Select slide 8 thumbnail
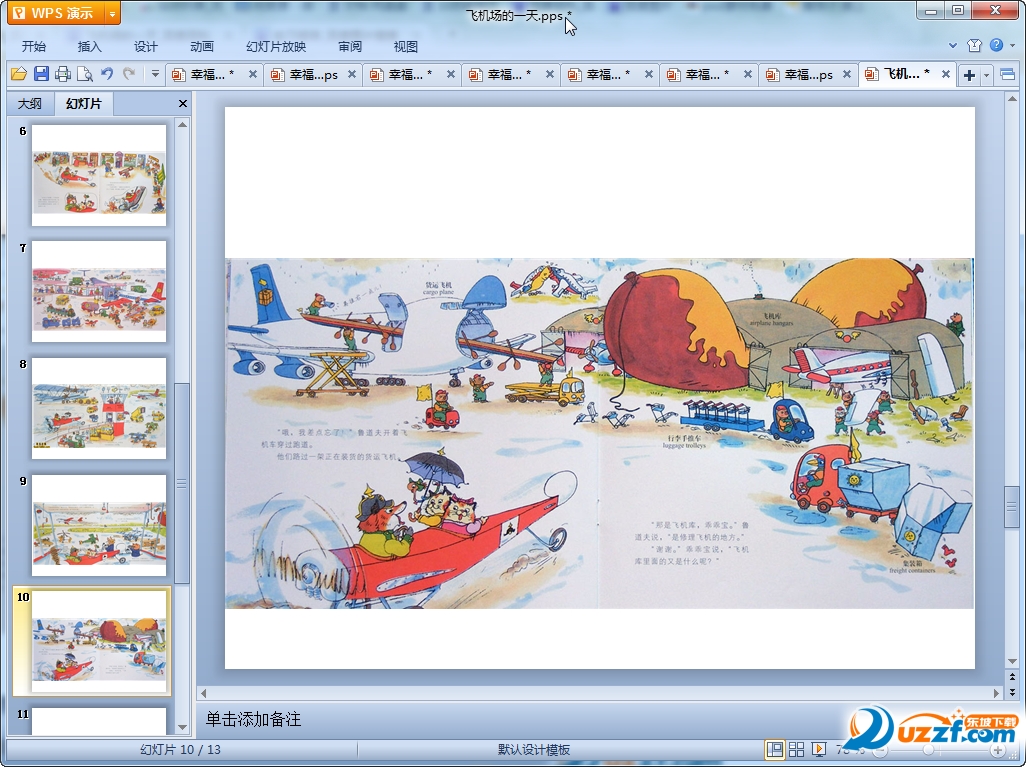This screenshot has height=767, width=1026. tap(99, 408)
